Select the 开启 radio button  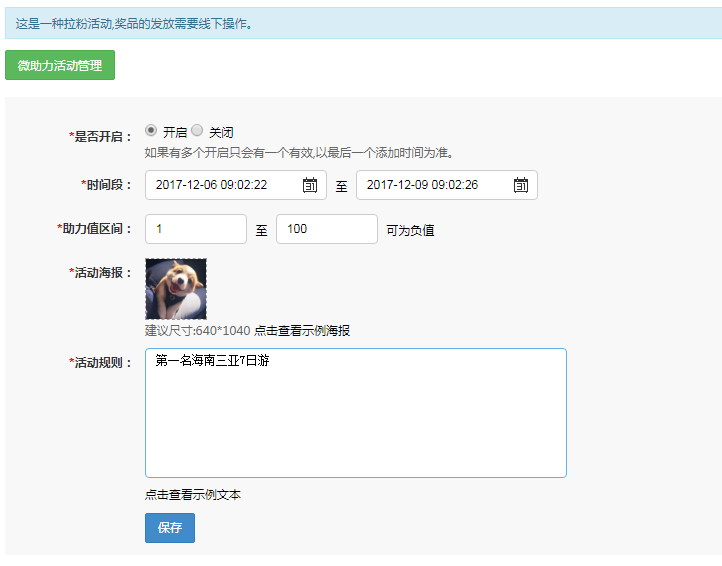(x=151, y=130)
